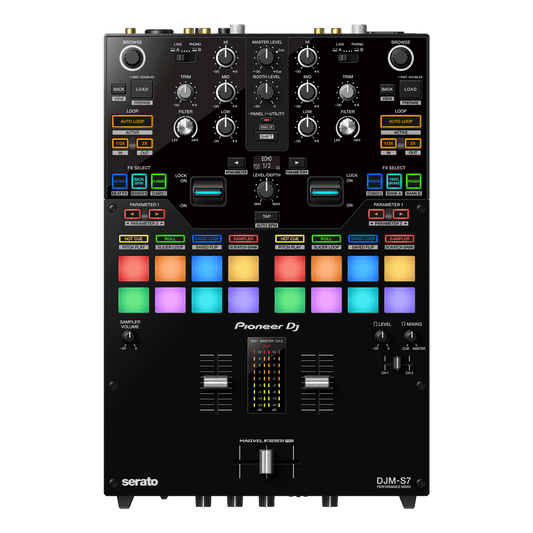533x533 pixels.
Task: Click the headphones MIXING knob
Action: (411, 336)
